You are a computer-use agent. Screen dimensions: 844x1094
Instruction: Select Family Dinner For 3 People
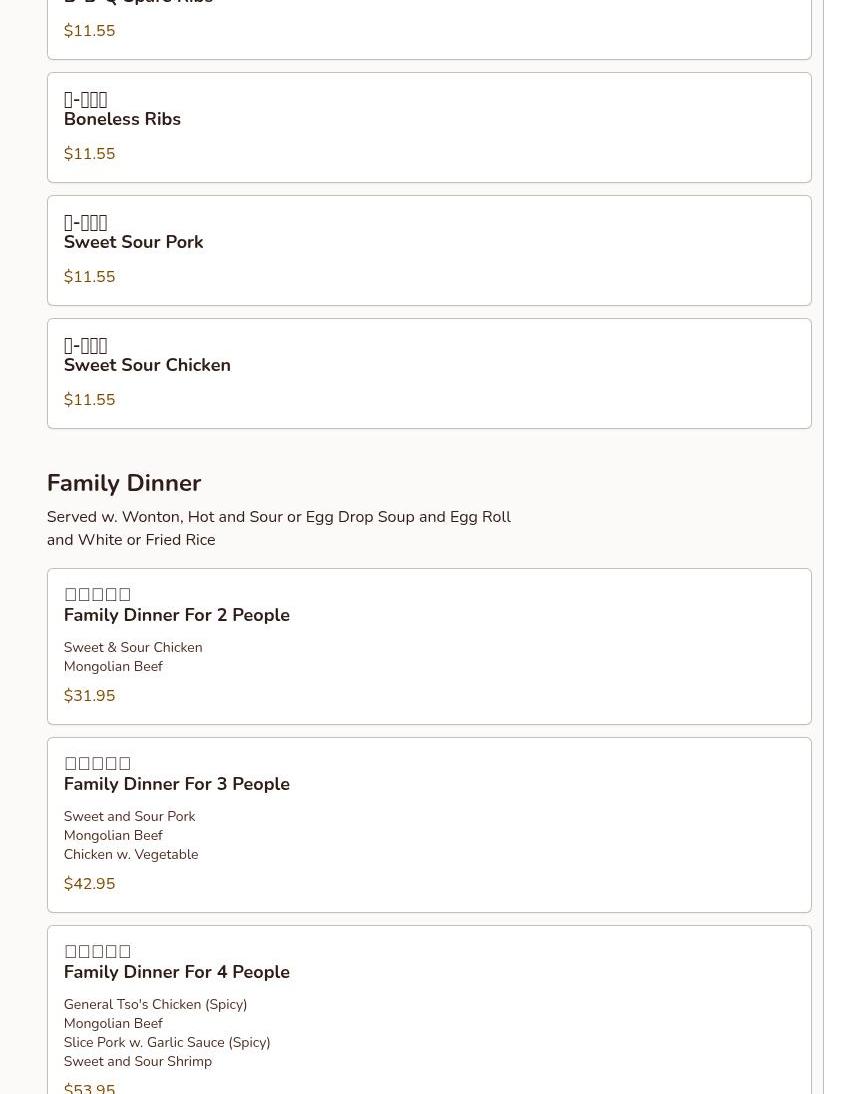click(x=176, y=785)
